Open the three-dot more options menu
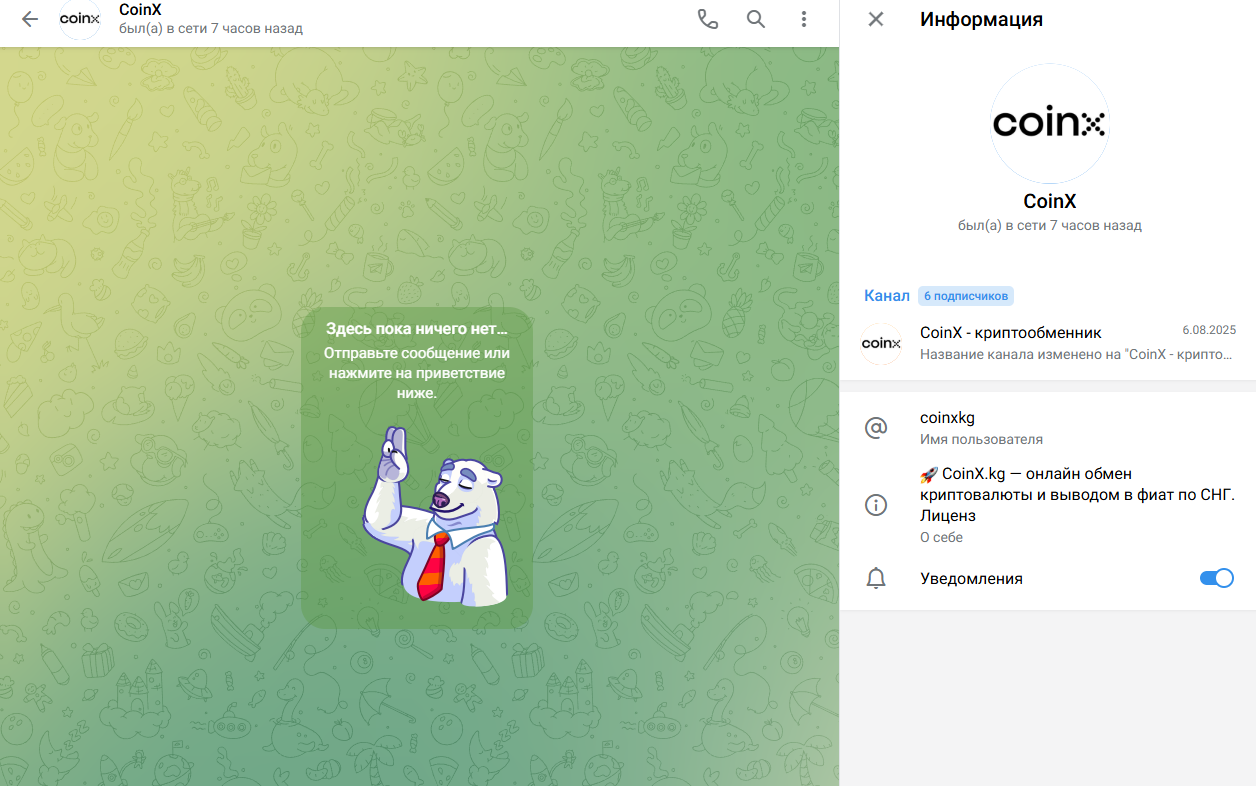1256x786 pixels. (804, 19)
